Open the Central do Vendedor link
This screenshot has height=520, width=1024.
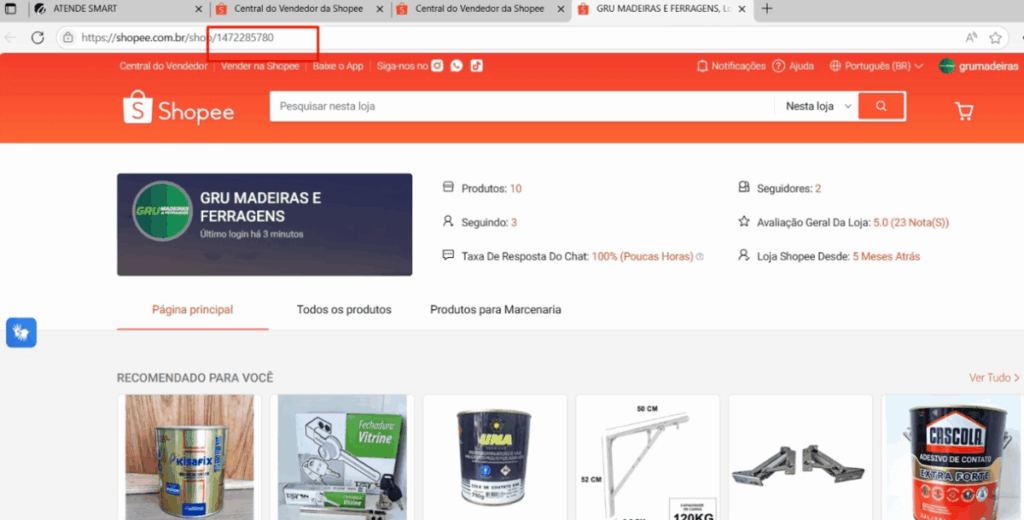coord(163,66)
